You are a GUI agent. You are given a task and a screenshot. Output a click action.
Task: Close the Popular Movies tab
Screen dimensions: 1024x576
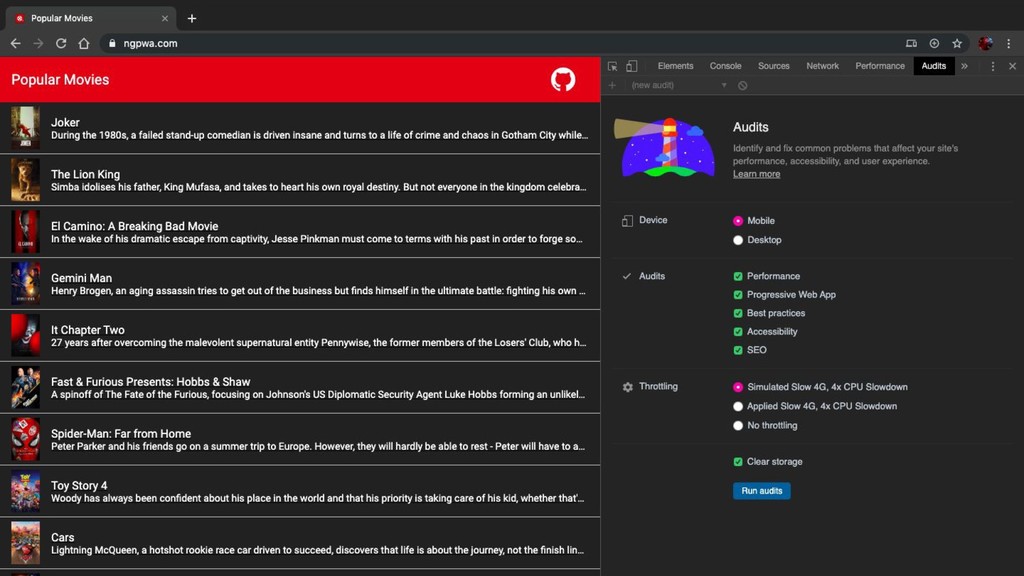(165, 18)
